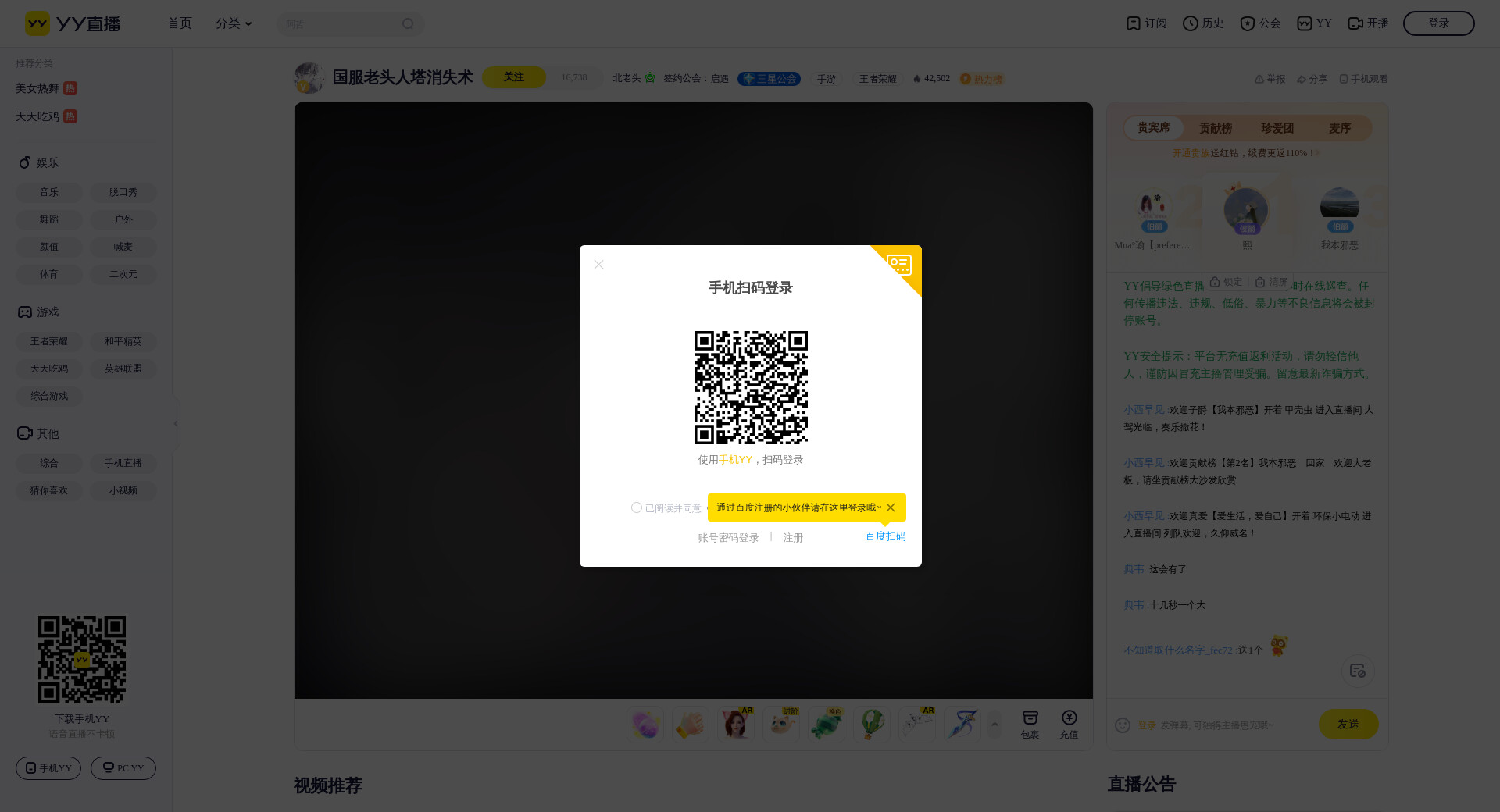Switch to the 贡献榜 tab

[1215, 128]
